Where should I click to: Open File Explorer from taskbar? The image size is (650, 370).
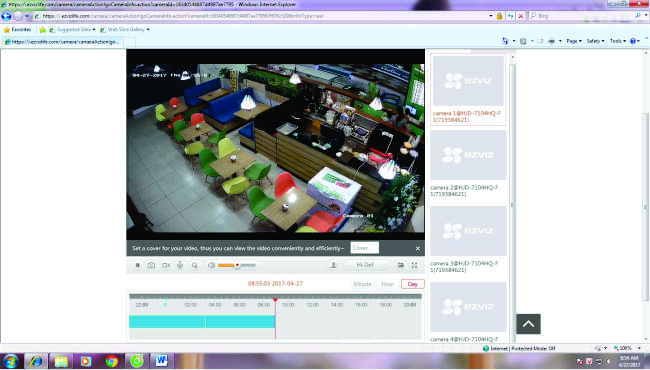pyautogui.click(x=61, y=361)
